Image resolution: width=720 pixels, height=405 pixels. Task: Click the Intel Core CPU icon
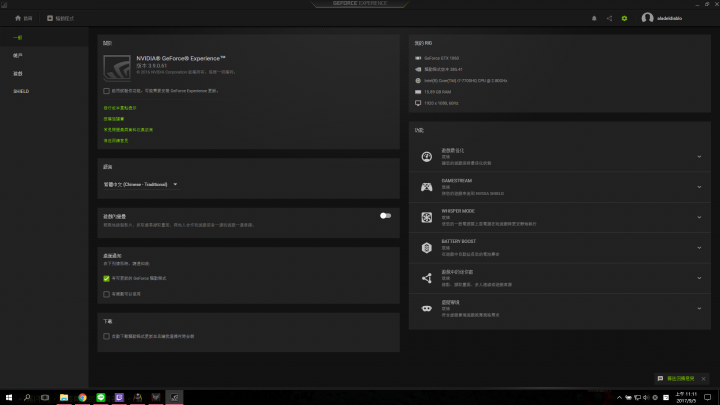click(x=418, y=81)
